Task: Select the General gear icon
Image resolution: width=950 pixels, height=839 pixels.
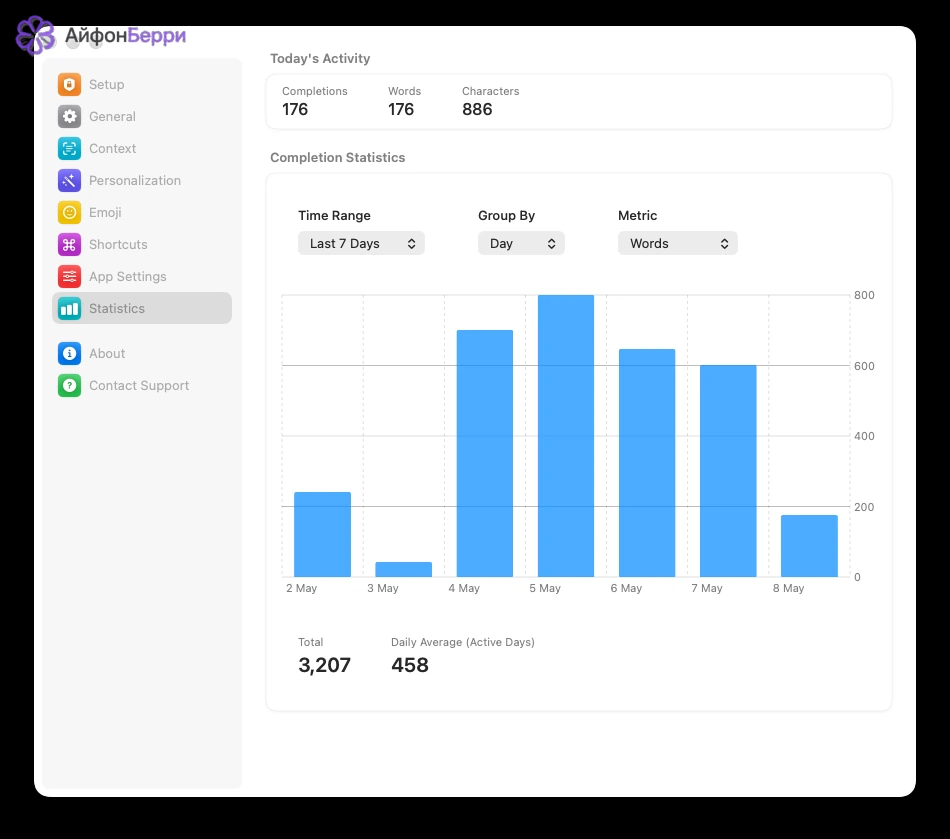Action: point(69,116)
